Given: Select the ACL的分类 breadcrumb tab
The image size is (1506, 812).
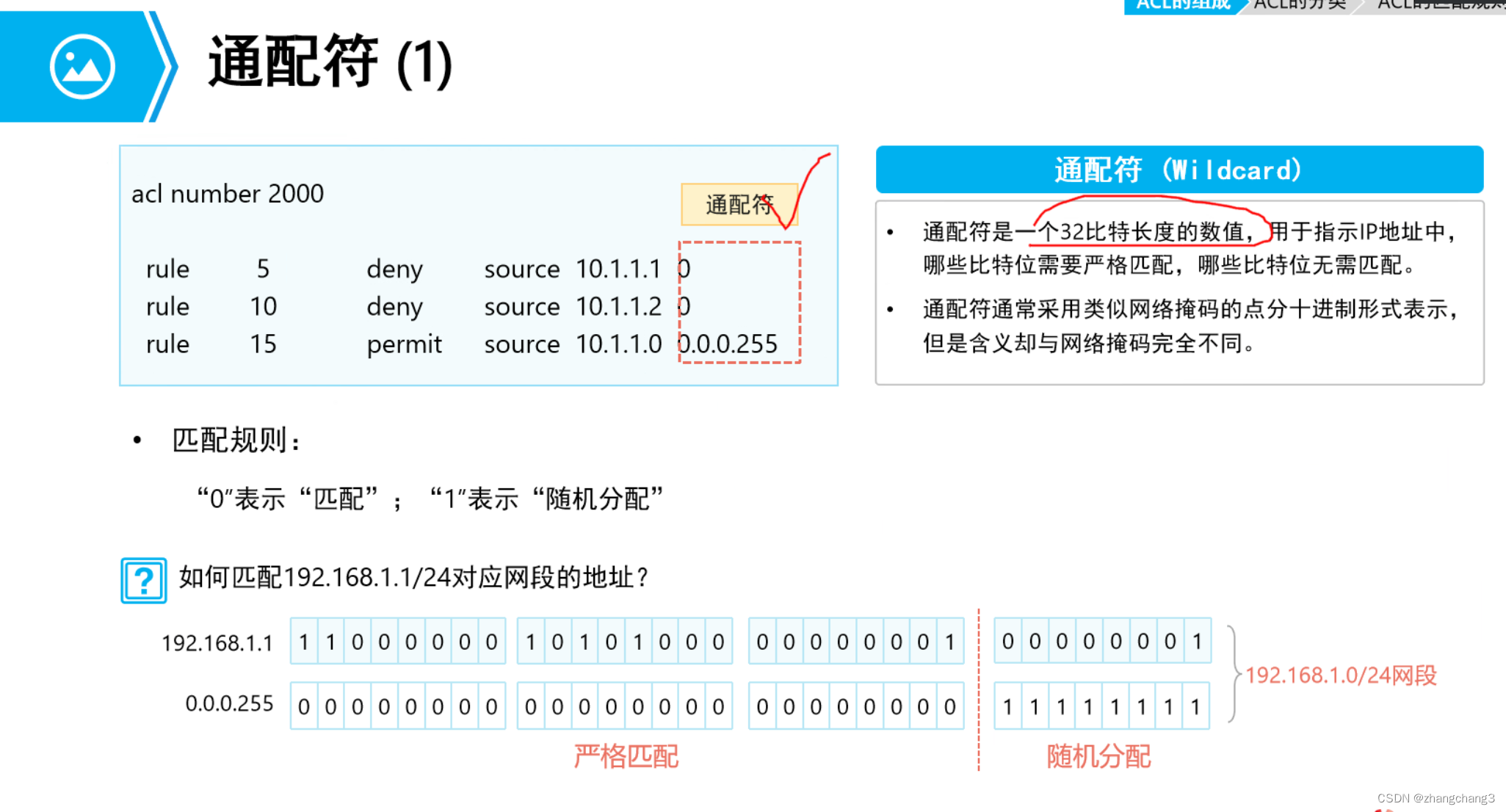Looking at the screenshot, I should (x=1300, y=6).
